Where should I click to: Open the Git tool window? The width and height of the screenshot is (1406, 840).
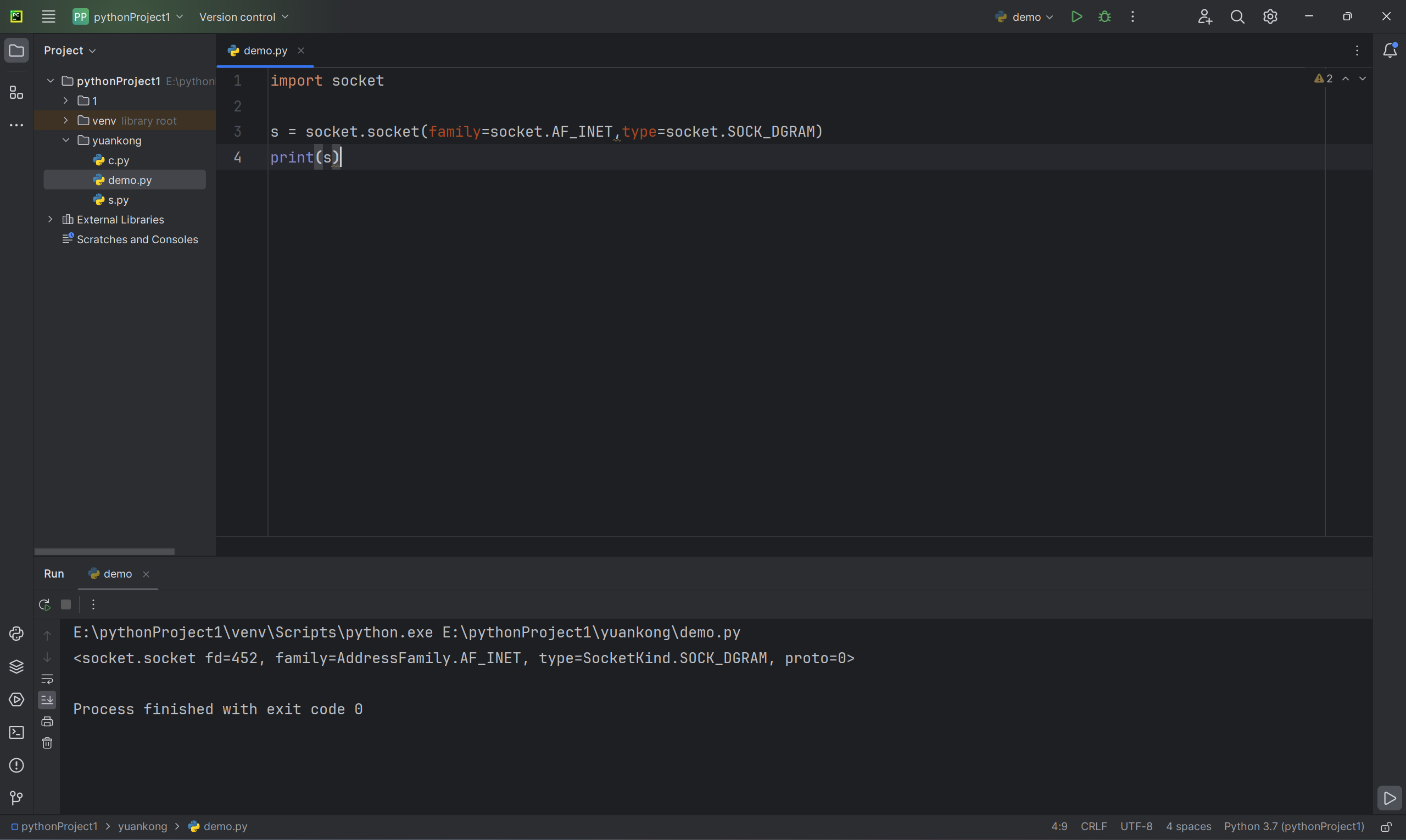[16, 798]
